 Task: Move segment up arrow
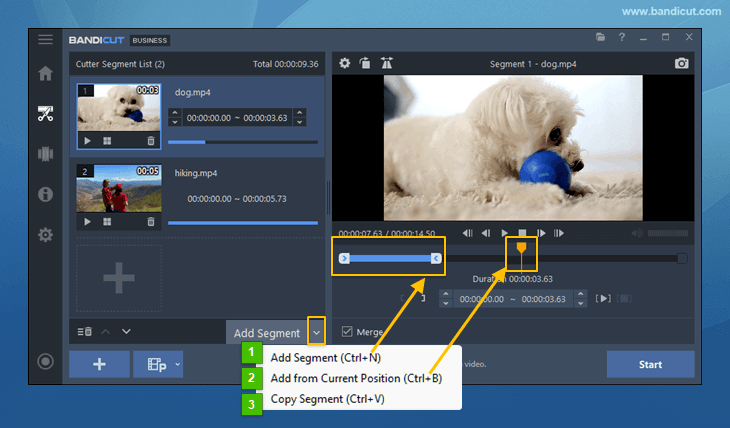(x=106, y=332)
